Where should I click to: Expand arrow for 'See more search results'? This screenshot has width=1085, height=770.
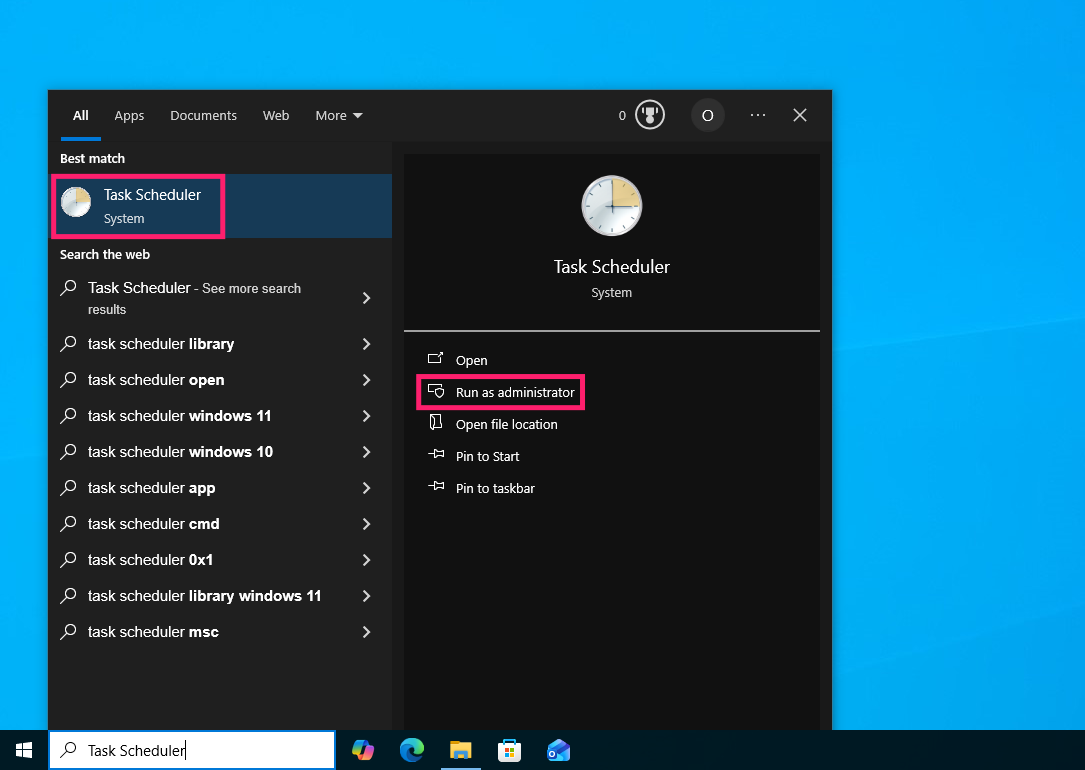(x=367, y=298)
